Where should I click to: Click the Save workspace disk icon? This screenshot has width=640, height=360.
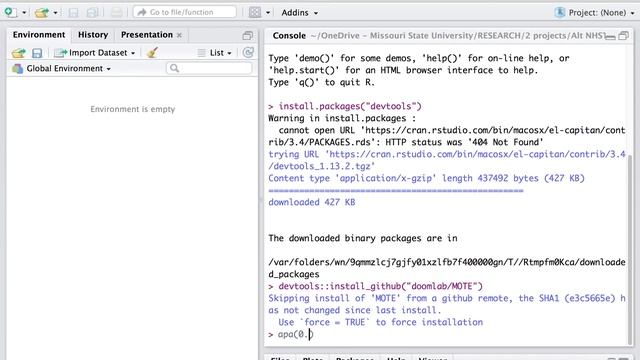pos(37,53)
